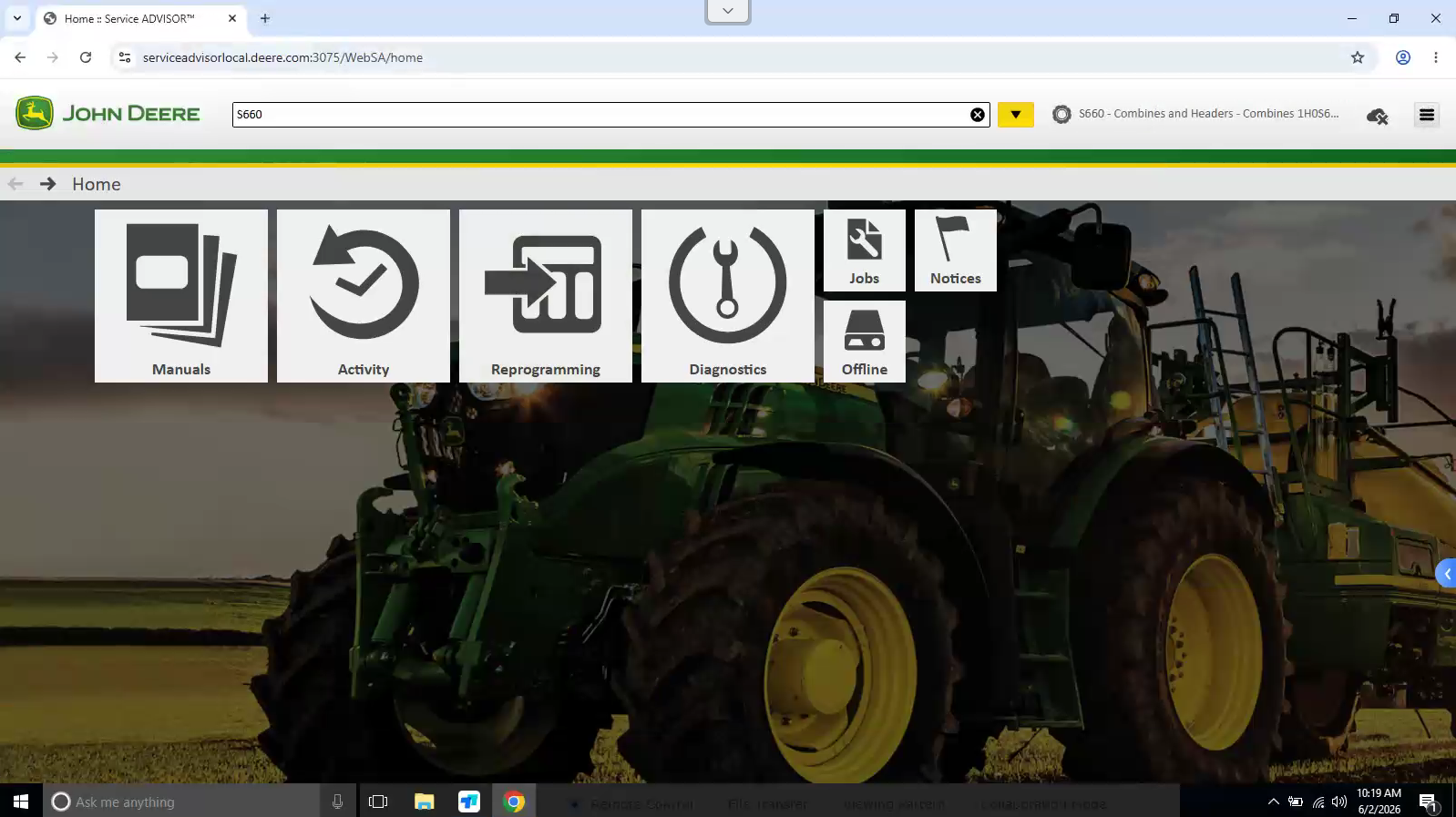
Task: Launch the Diagnostics tile
Action: click(x=728, y=296)
